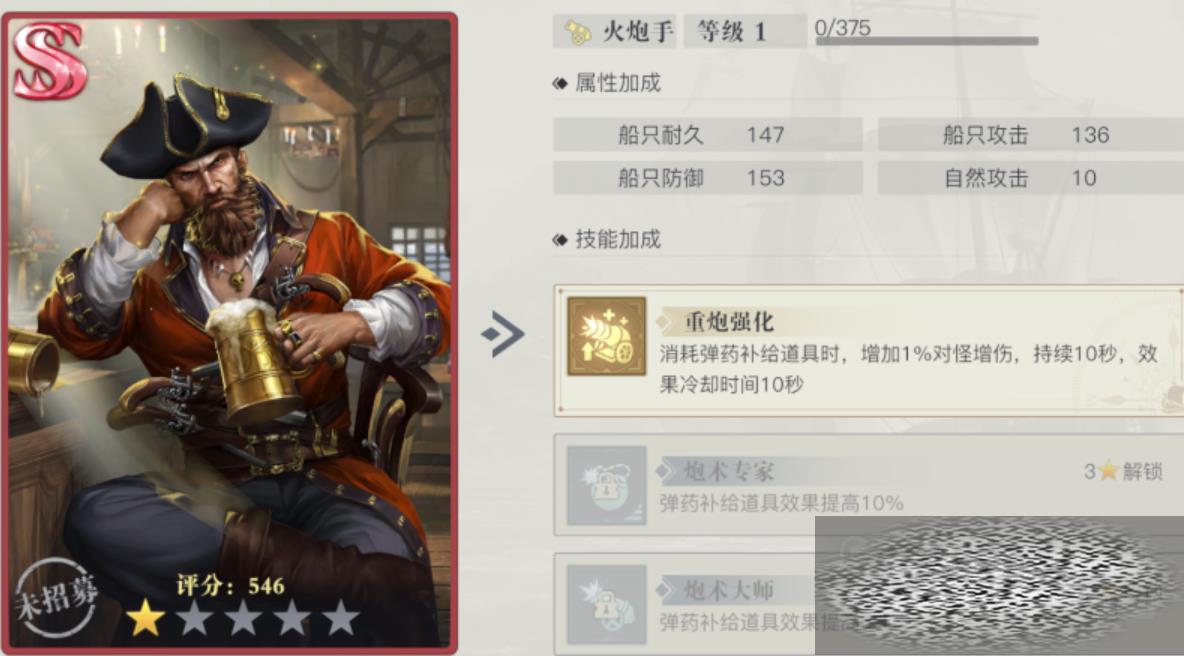Click the 自然攻击 10 attribute
The image size is (1184, 656).
point(1031,178)
